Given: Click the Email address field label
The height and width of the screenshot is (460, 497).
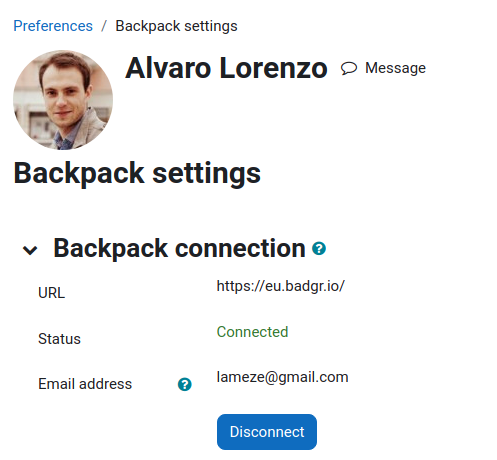Looking at the screenshot, I should (85, 384).
